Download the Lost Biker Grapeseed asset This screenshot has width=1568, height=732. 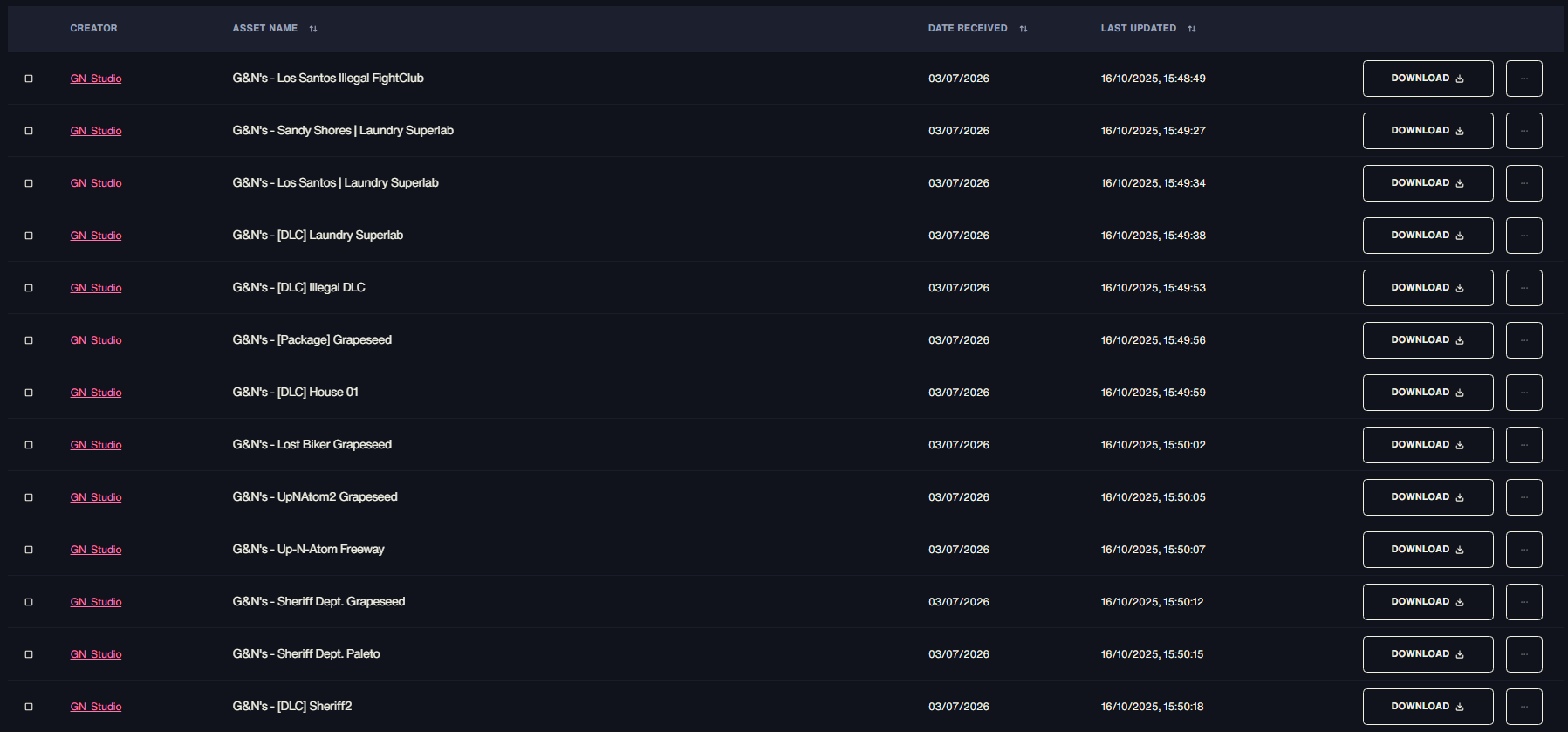pyautogui.click(x=1428, y=445)
